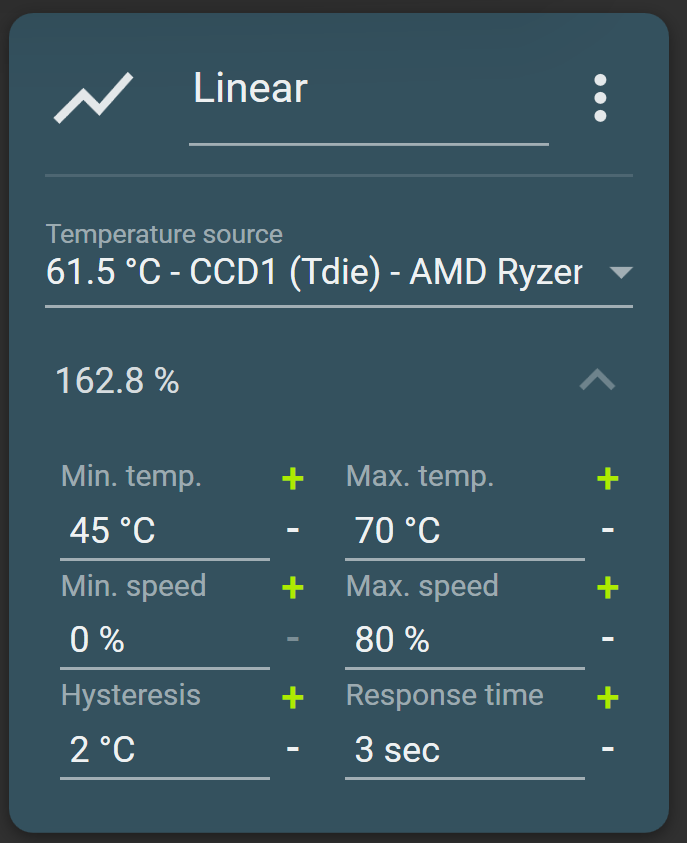Click the Linear curve chart icon
The height and width of the screenshot is (843, 687).
(92, 95)
